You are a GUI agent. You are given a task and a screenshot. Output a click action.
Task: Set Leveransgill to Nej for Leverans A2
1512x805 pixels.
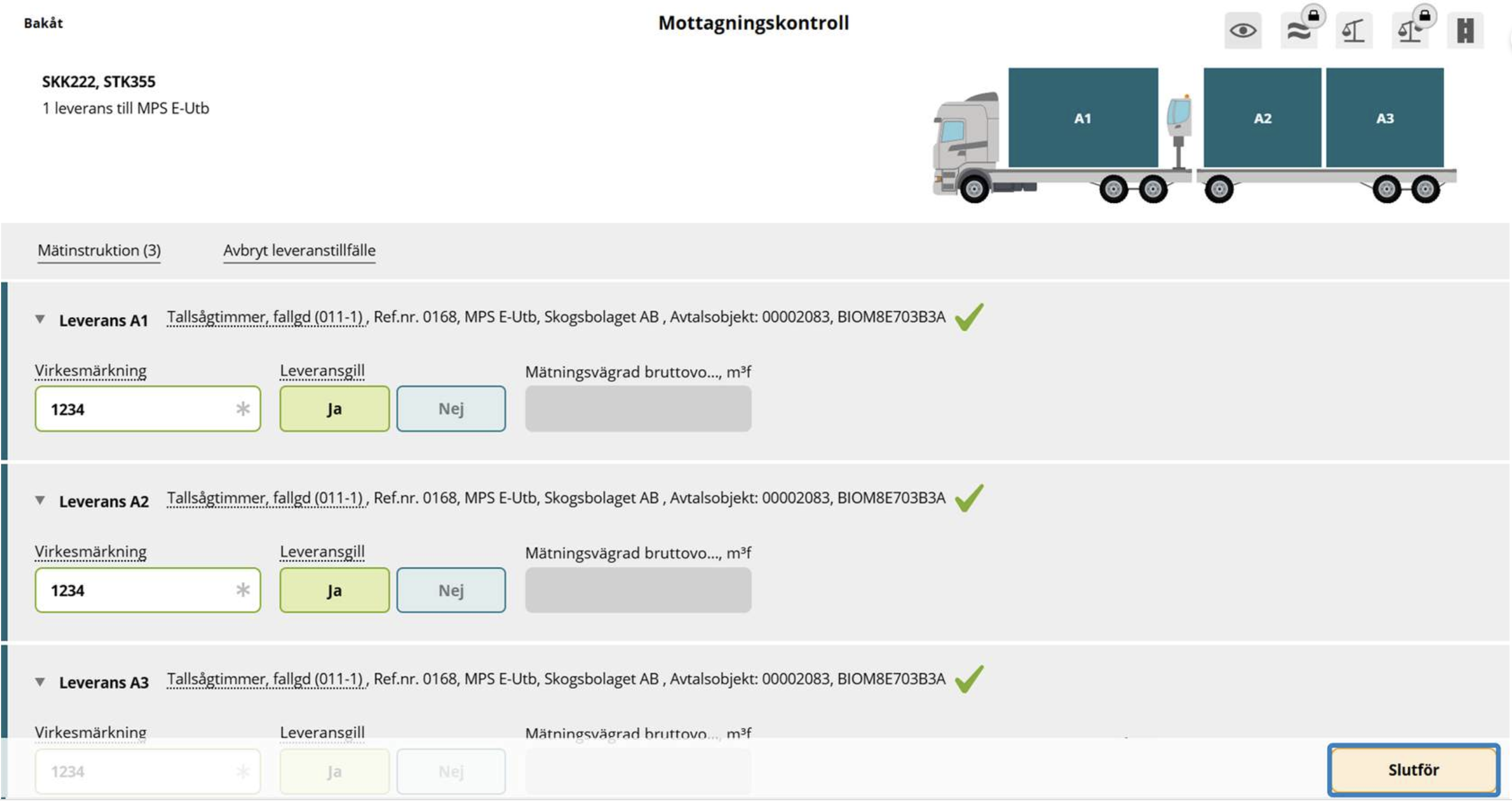pyautogui.click(x=451, y=590)
